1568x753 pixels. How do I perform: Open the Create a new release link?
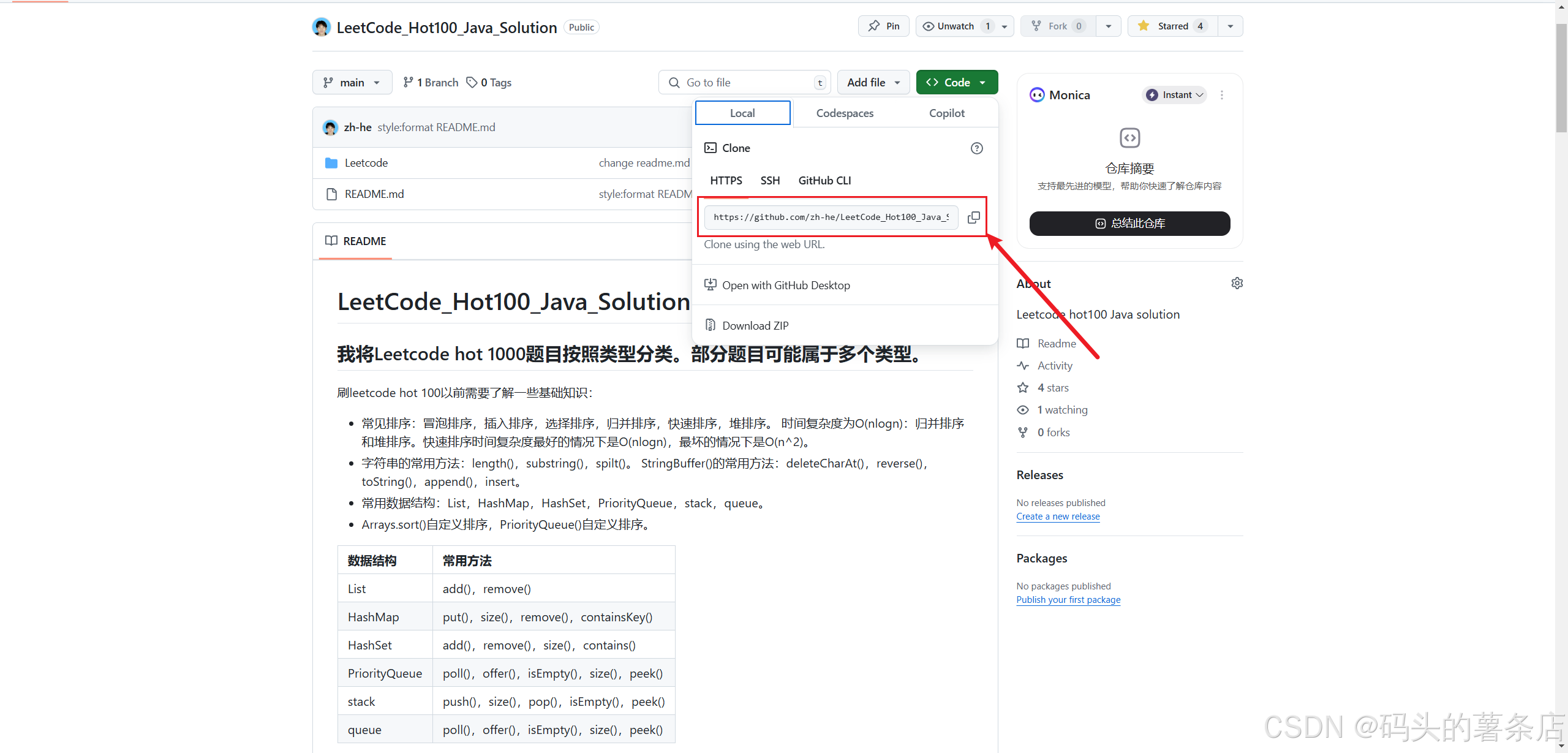1058,517
